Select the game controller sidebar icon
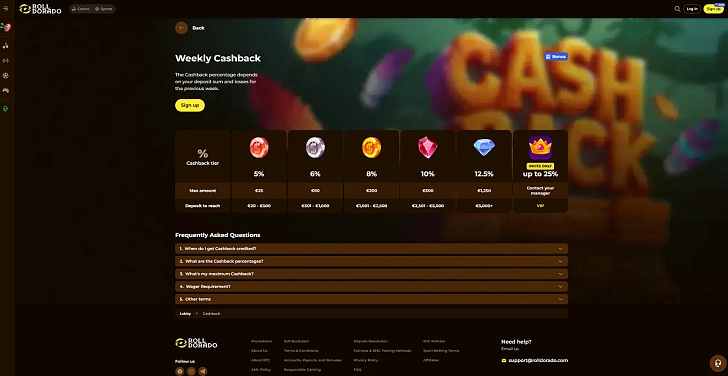 point(6,91)
